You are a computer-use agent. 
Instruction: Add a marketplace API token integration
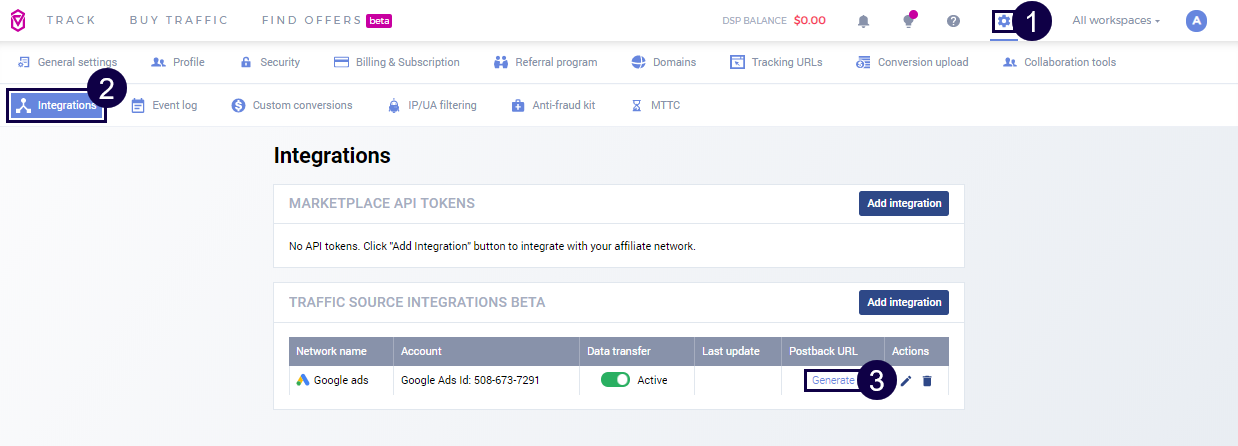point(903,203)
